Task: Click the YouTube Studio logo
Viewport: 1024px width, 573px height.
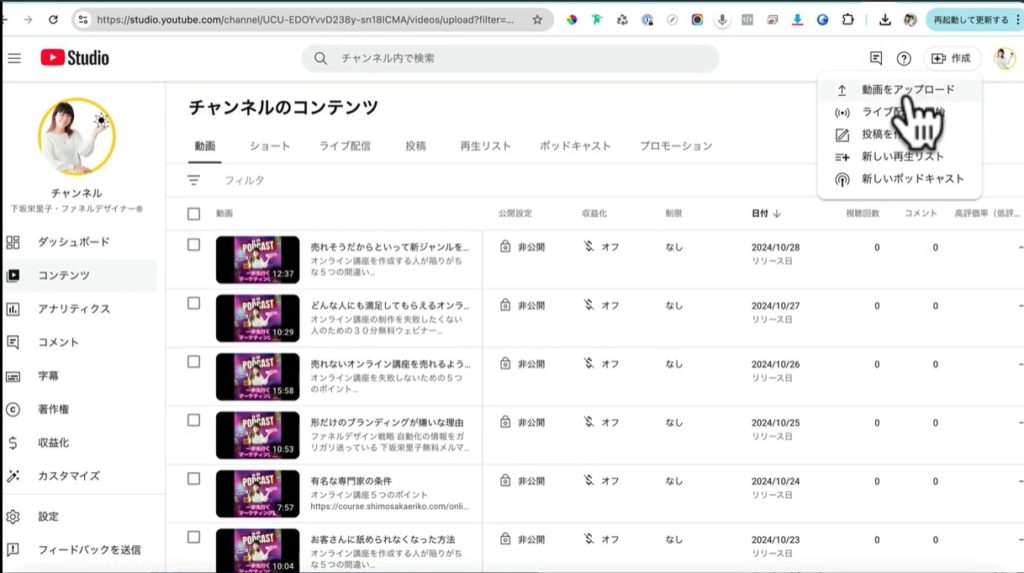Action: pos(75,58)
